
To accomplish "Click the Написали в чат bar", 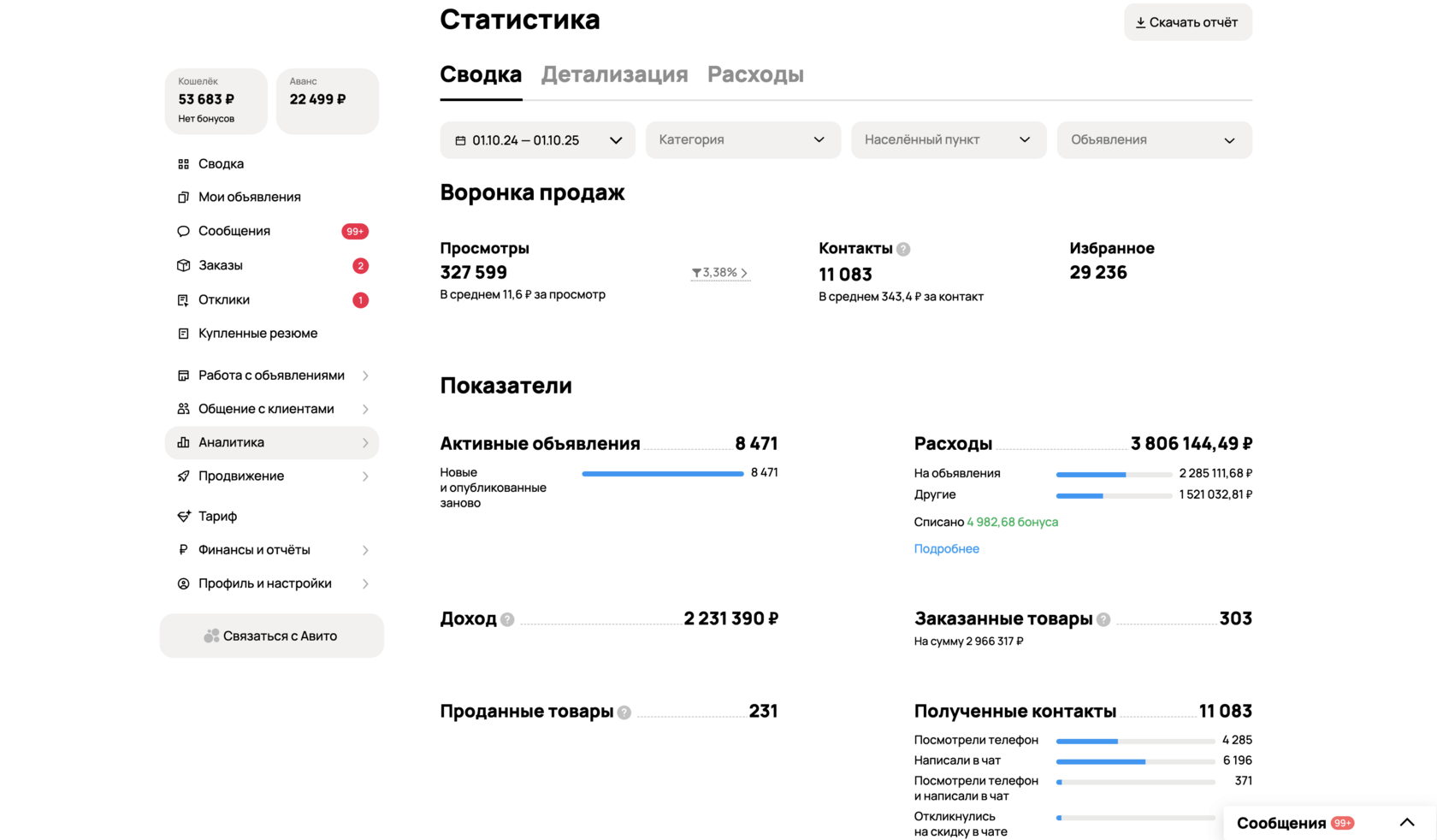I will coord(1136,761).
